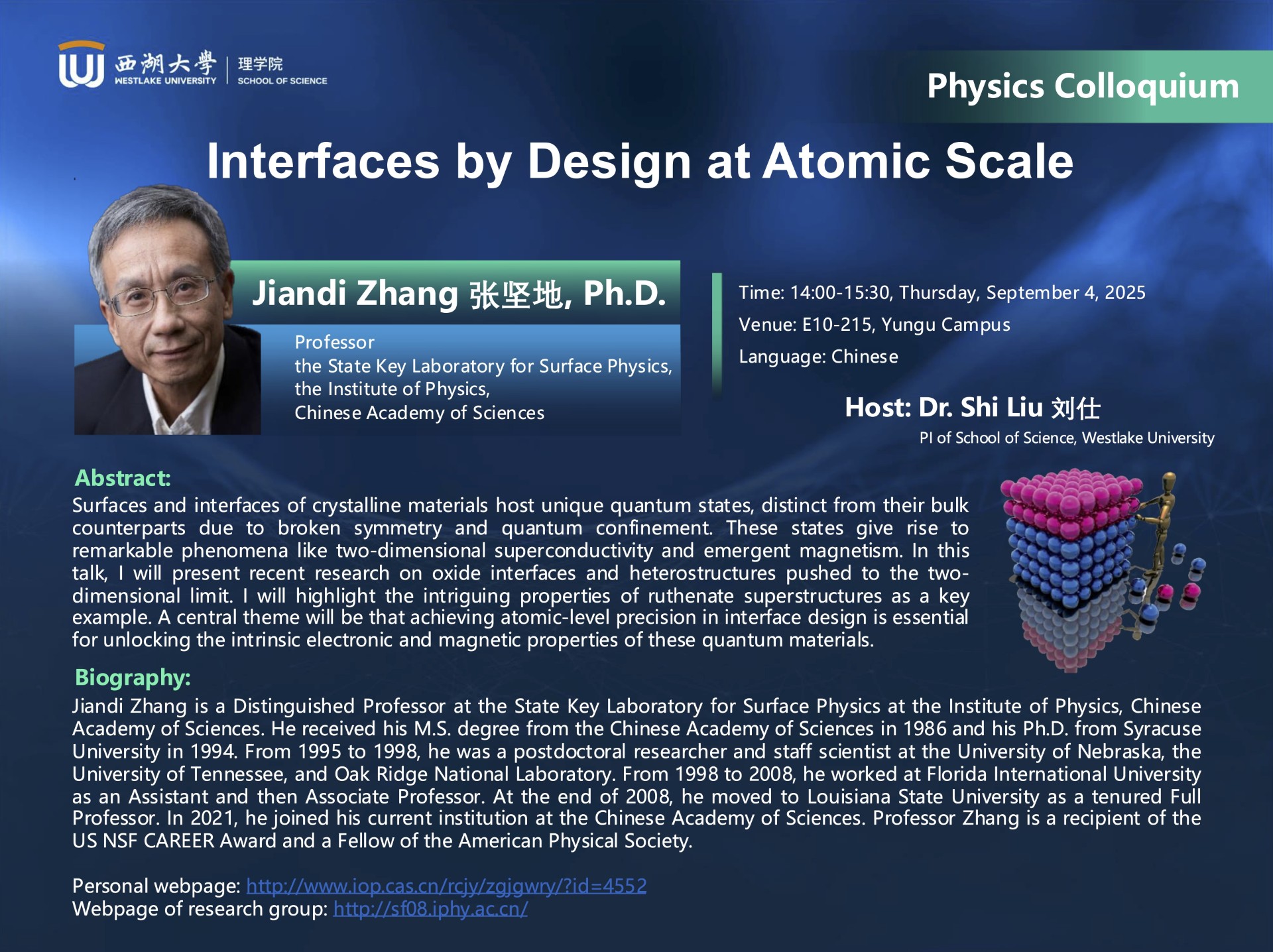The width and height of the screenshot is (1273, 952).
Task: Click the speaker portrait photo
Action: click(167, 310)
